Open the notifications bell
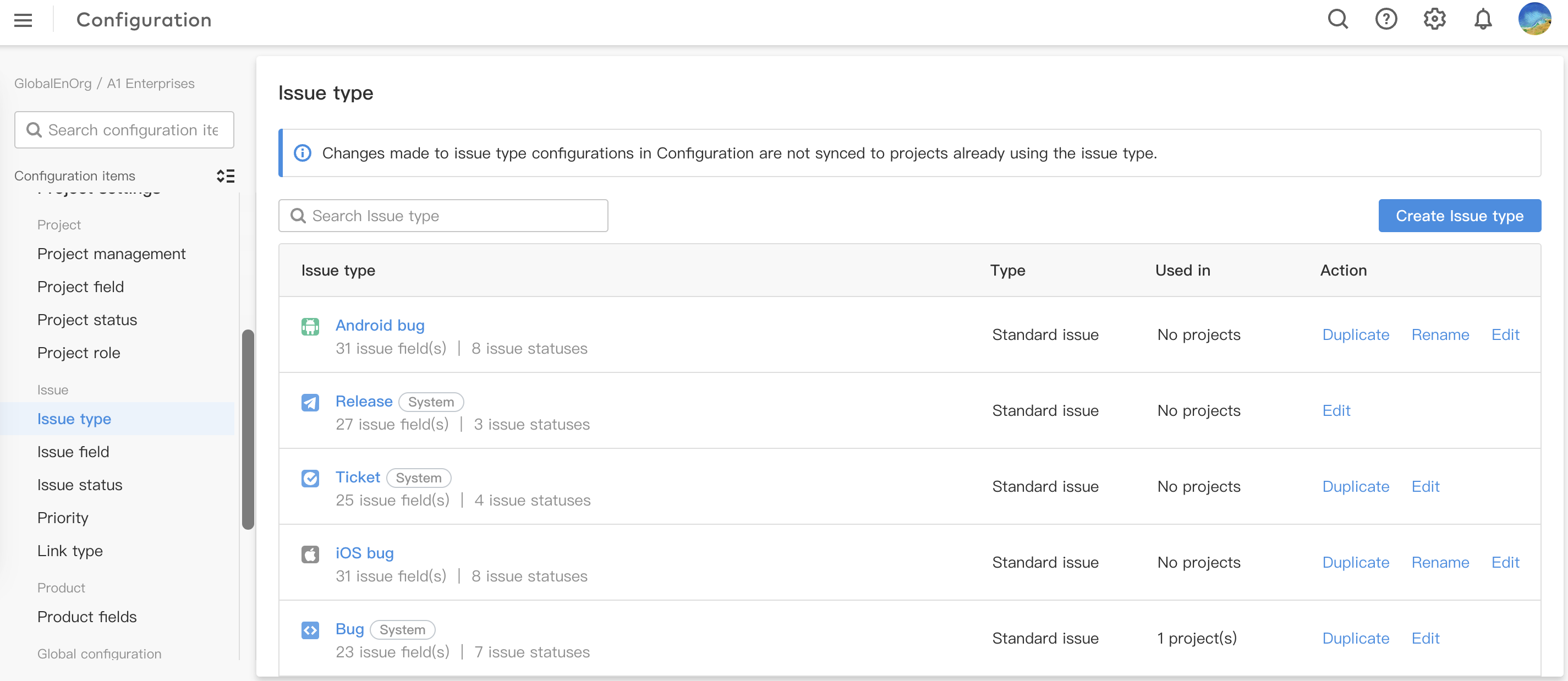This screenshot has width=1568, height=681. [1483, 19]
